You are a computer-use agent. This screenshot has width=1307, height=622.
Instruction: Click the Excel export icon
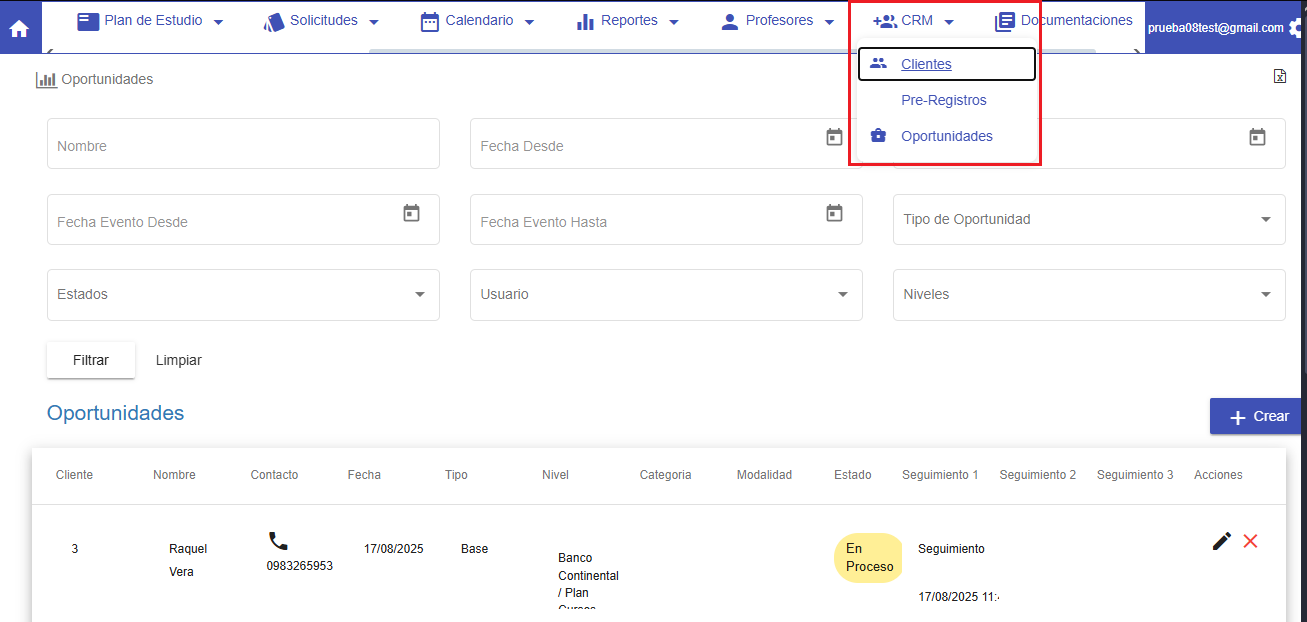coord(1279,77)
